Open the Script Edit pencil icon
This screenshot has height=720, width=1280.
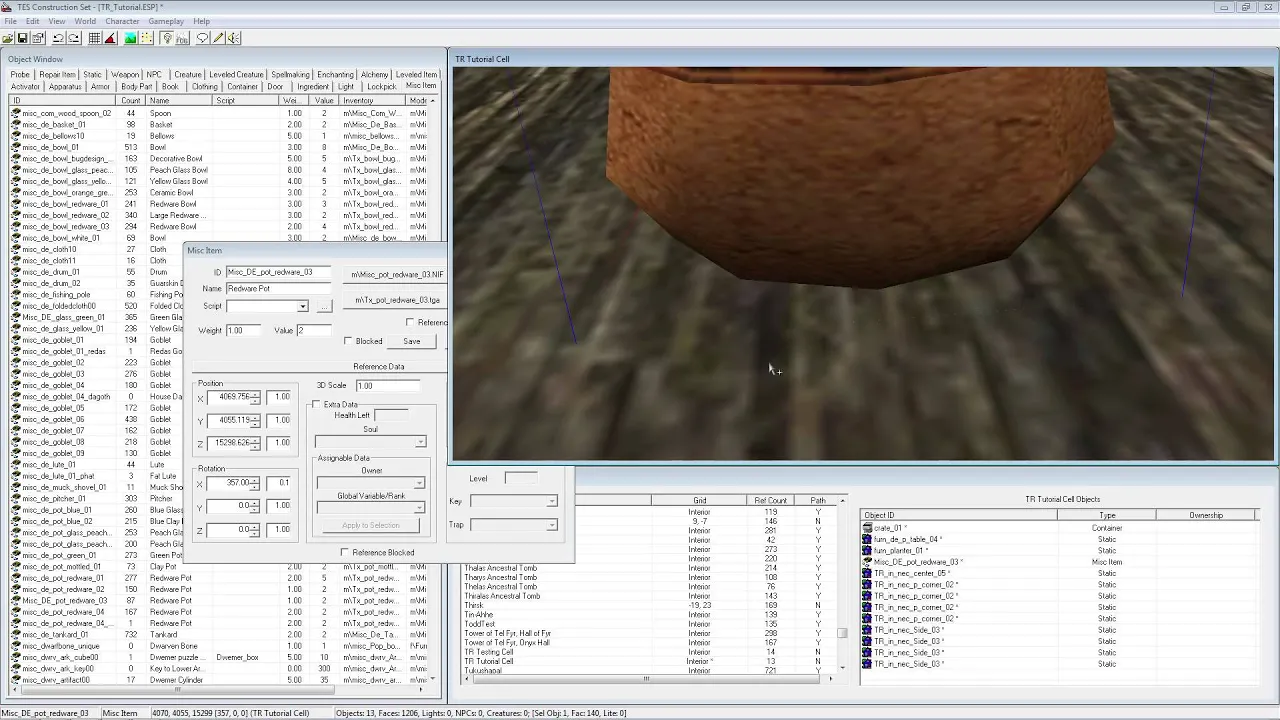point(218,38)
